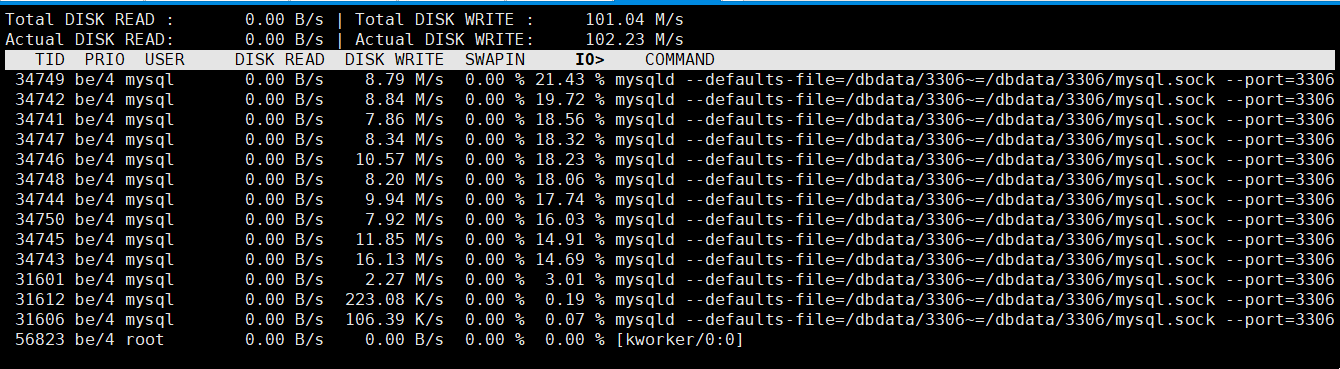Click the mysqld command for thread 34749
This screenshot has height=369, width=1340.
tap(975, 80)
